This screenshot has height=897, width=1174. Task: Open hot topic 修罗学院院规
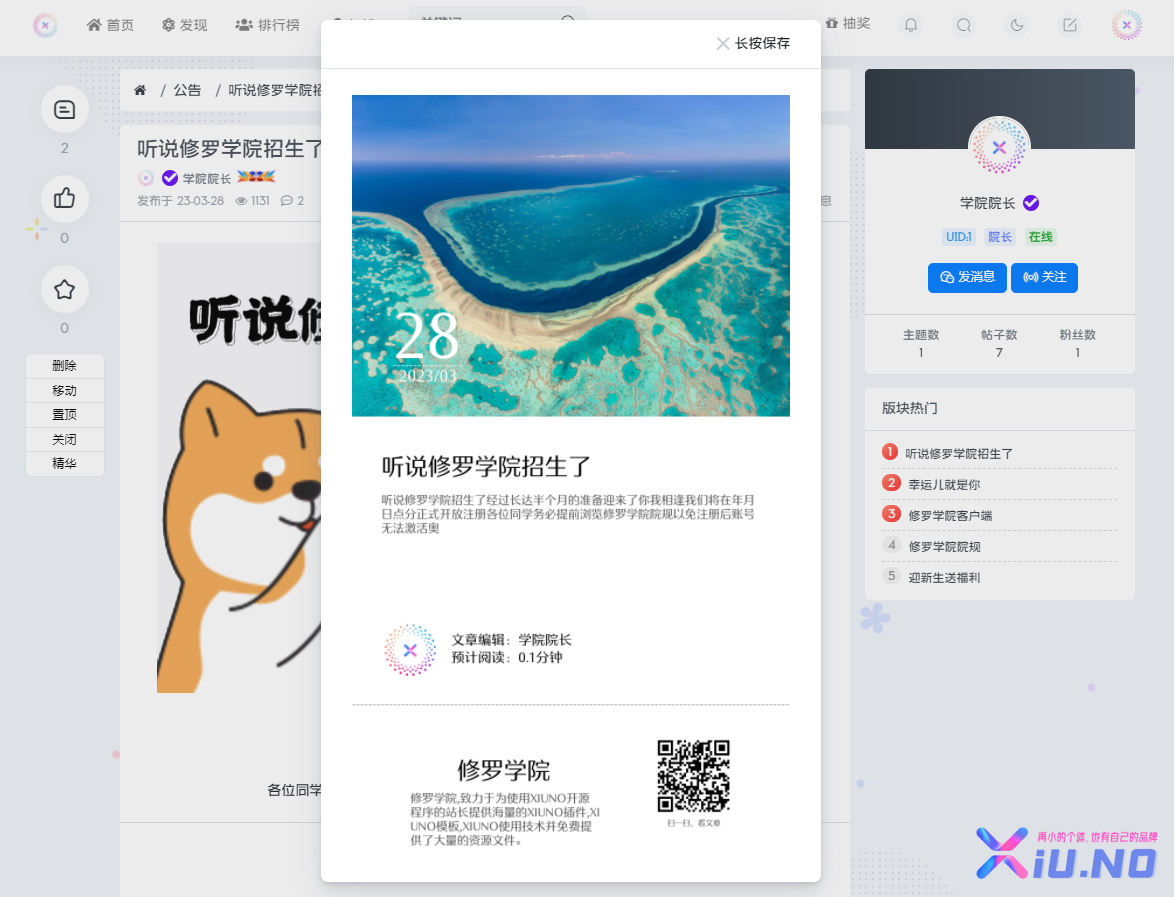pos(944,547)
